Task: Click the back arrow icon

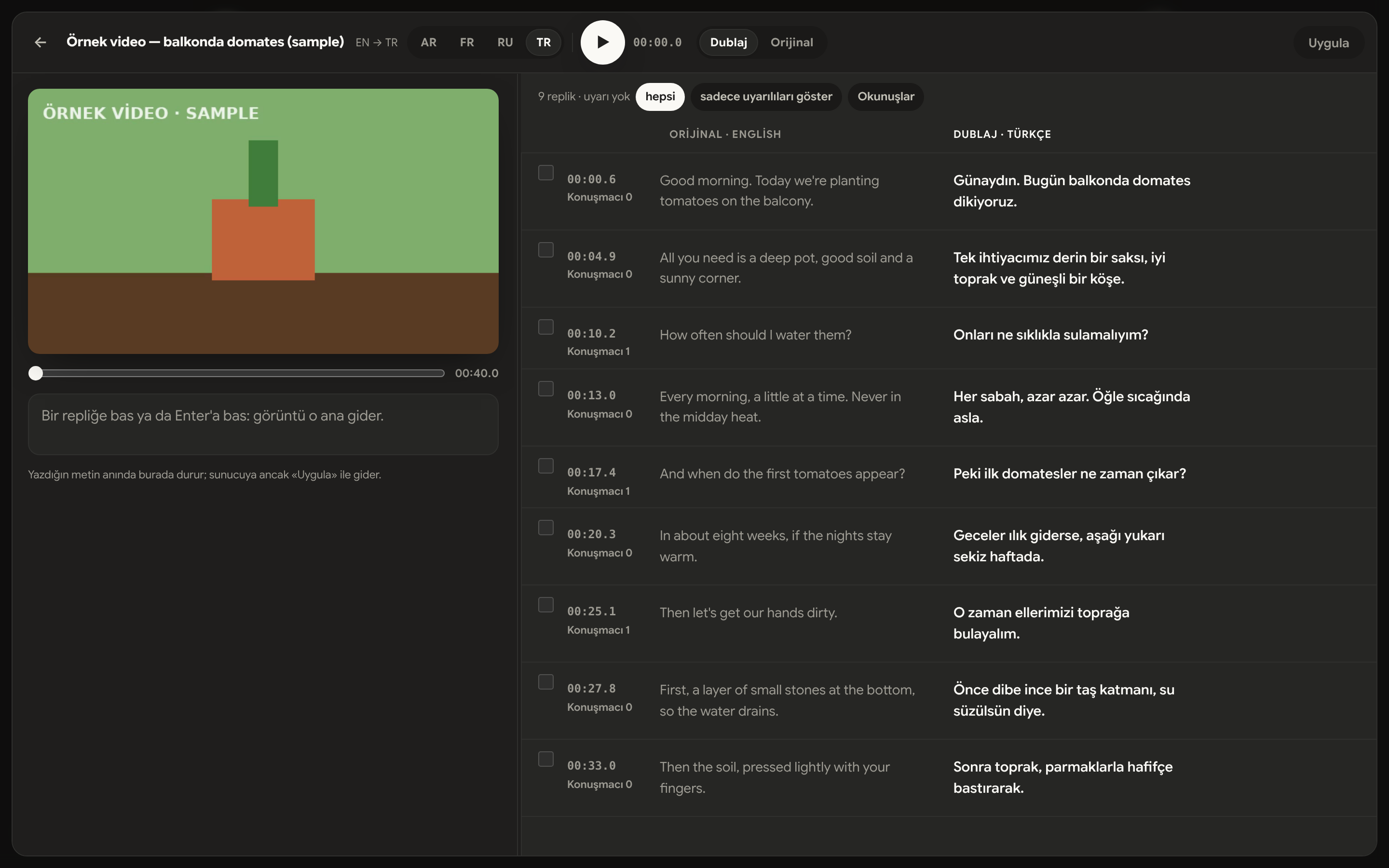Action: 40,42
